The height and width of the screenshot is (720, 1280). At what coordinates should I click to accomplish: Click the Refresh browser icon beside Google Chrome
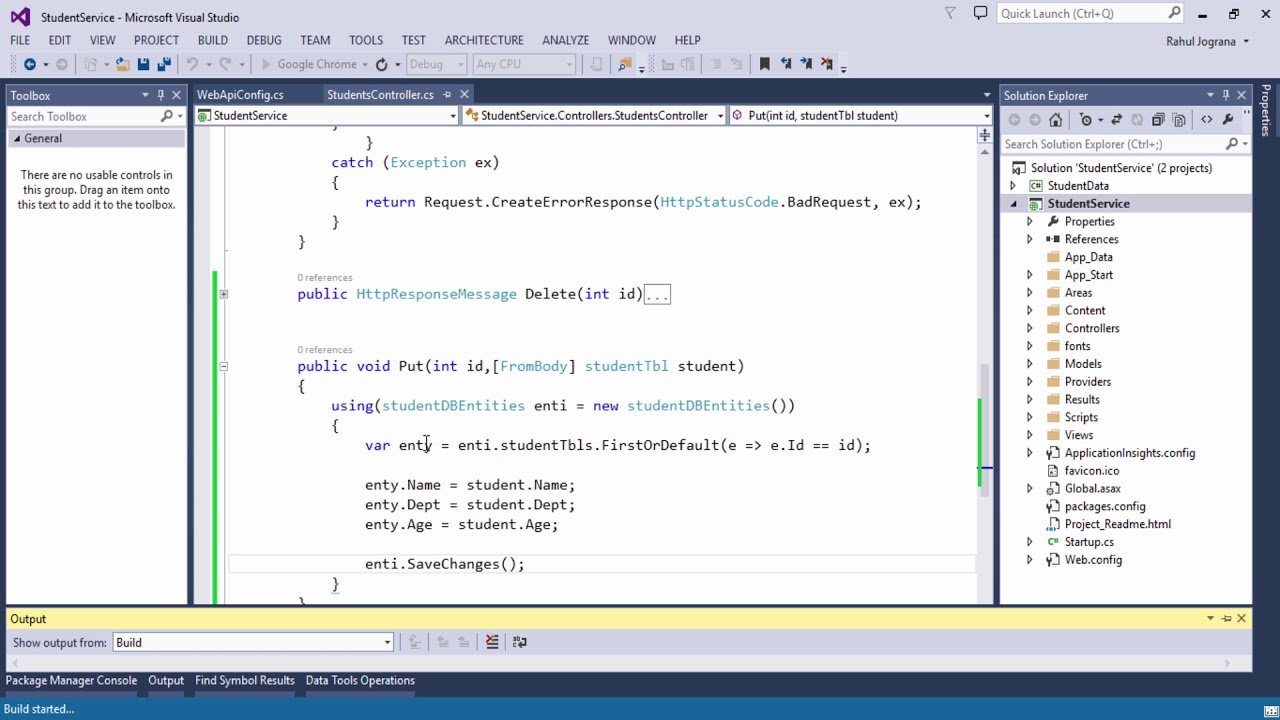point(380,64)
